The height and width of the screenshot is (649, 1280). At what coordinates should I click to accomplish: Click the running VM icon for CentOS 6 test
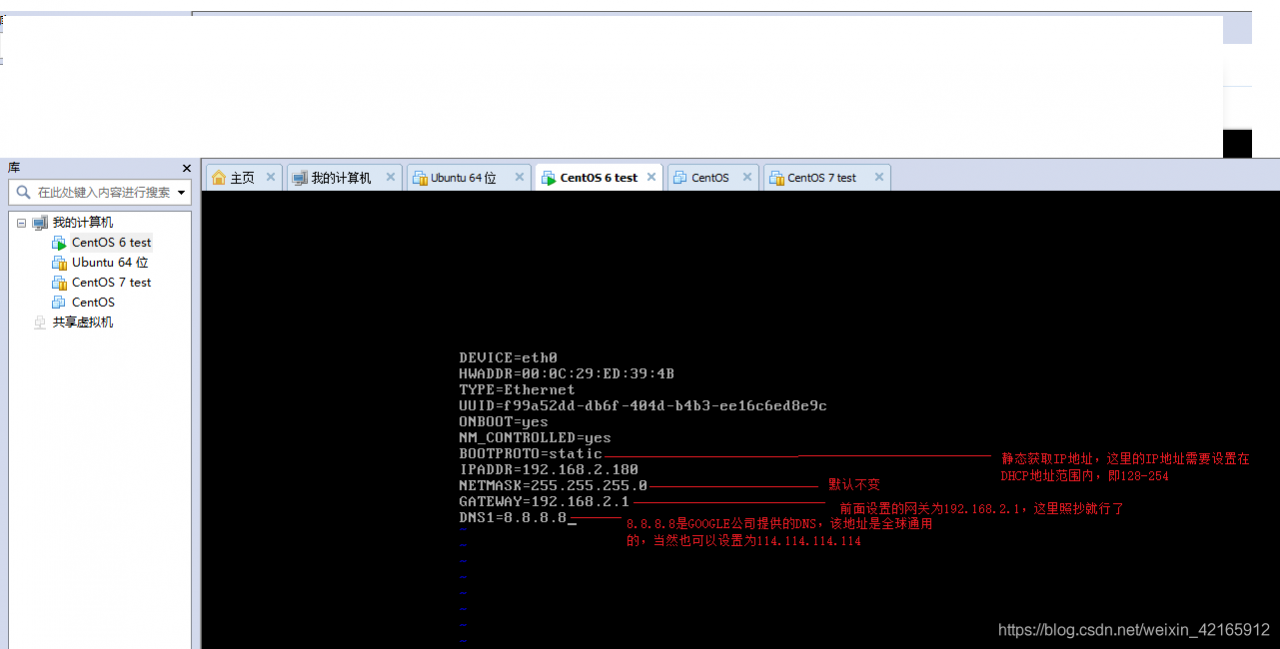point(60,243)
